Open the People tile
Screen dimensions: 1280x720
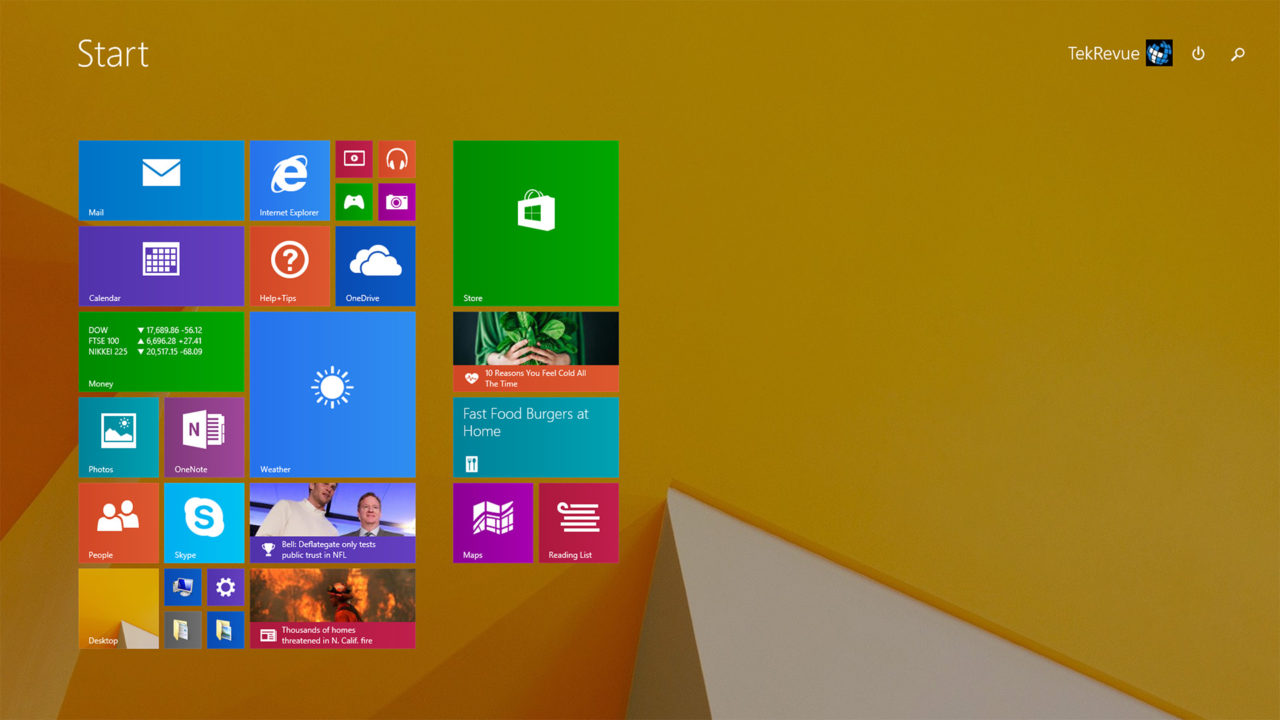click(119, 523)
